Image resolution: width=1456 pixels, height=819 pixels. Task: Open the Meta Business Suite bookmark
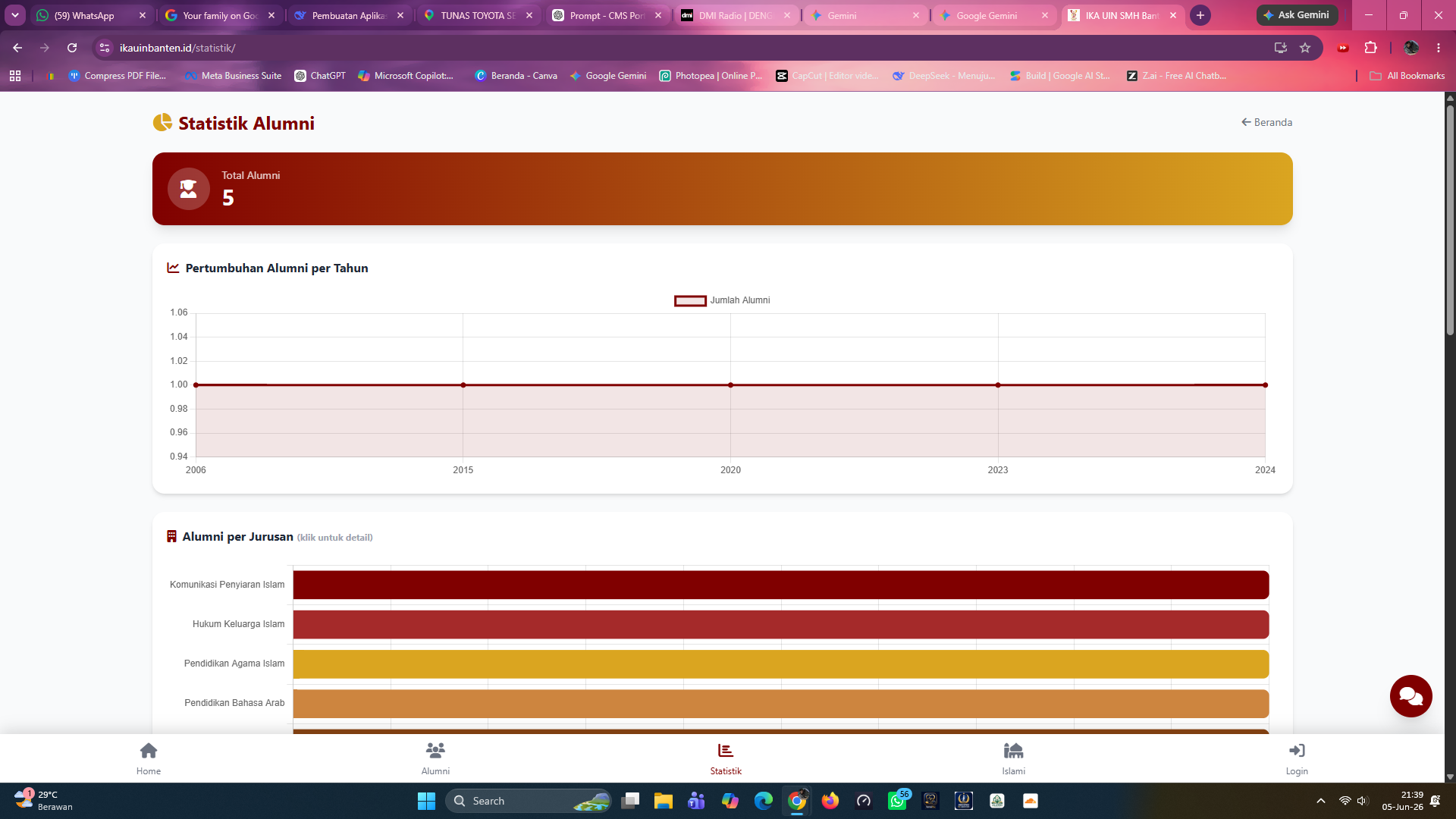point(234,76)
